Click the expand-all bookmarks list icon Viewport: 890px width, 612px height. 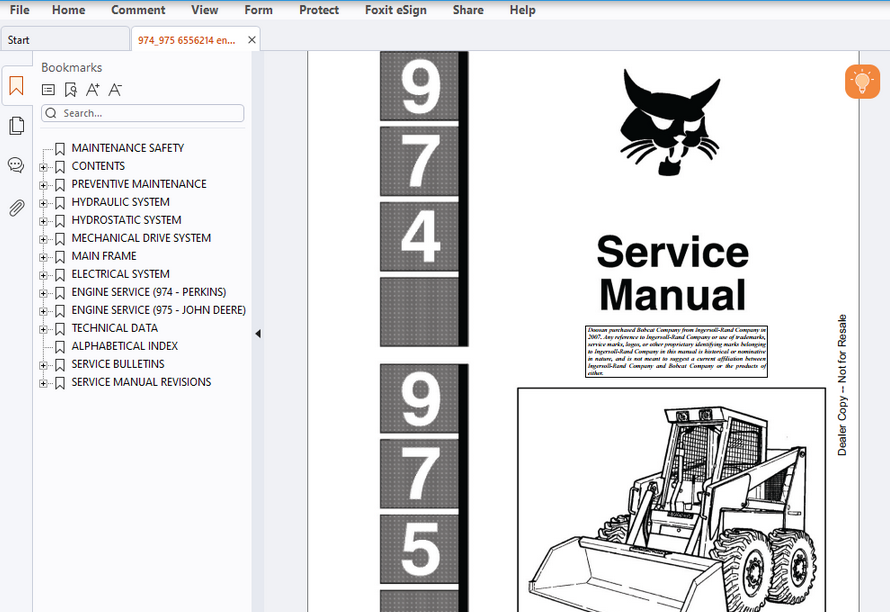point(49,90)
